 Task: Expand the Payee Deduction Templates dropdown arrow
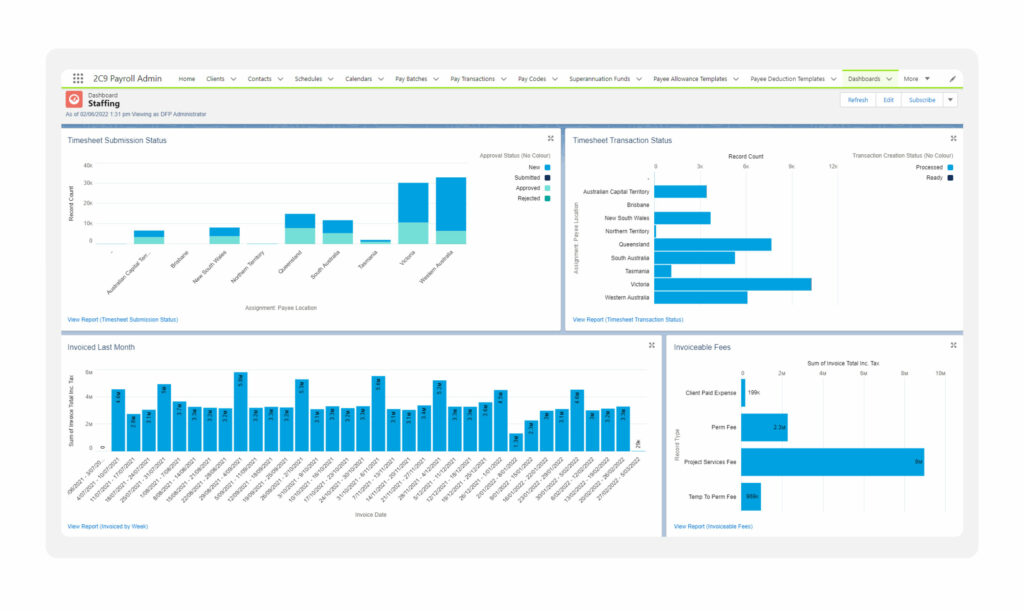click(833, 79)
